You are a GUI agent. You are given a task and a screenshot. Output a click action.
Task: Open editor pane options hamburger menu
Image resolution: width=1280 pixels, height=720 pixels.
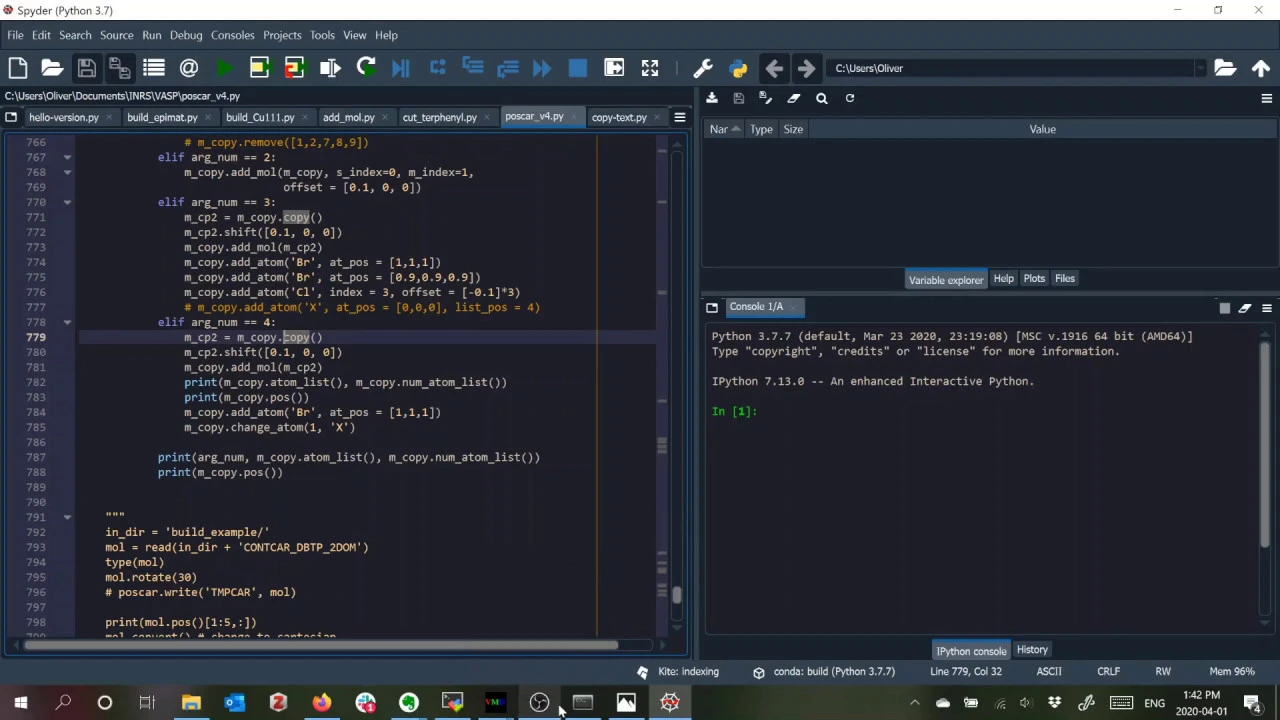(x=679, y=117)
